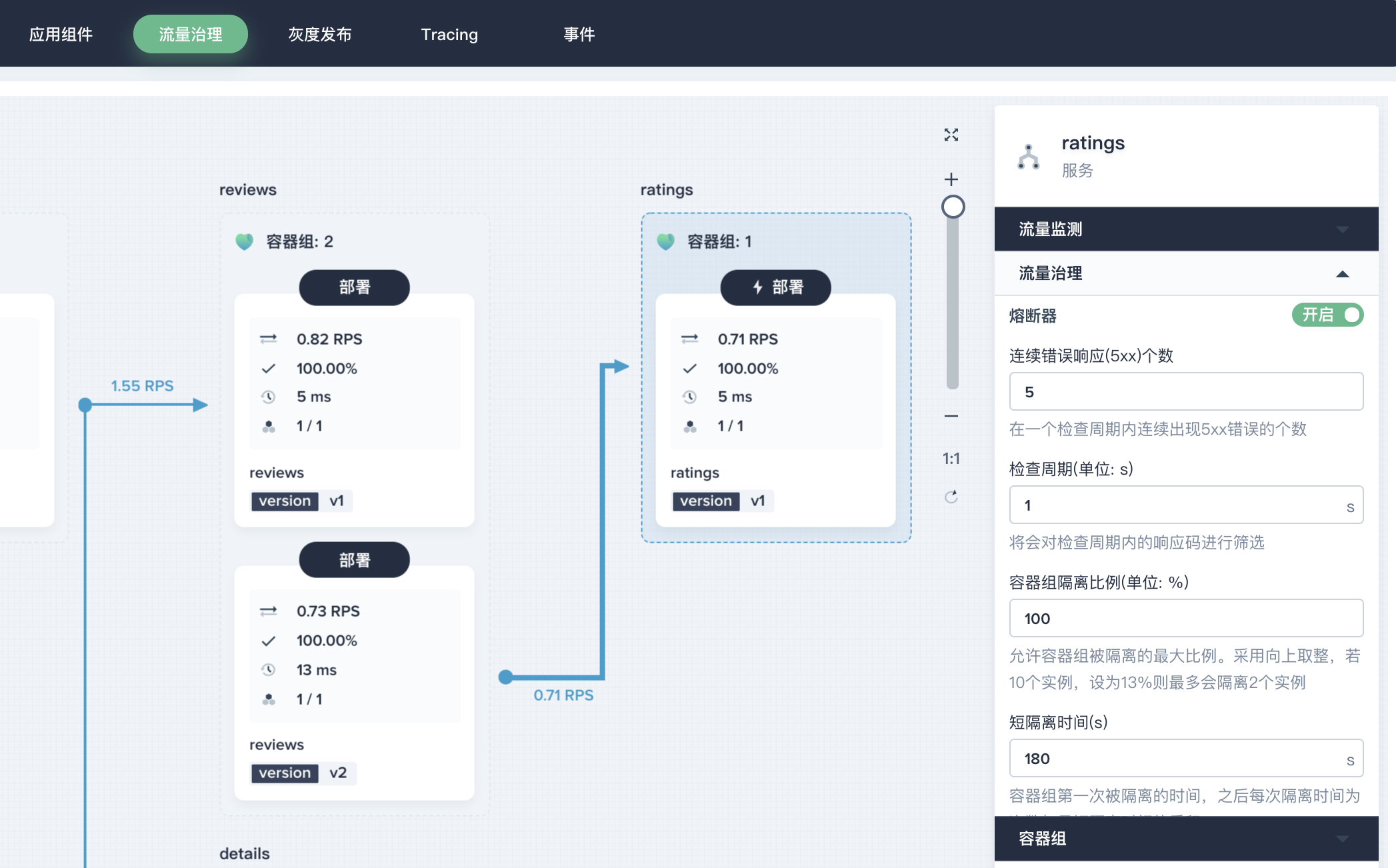Click the service icon beside ratings panel title
This screenshot has width=1396, height=868.
pyautogui.click(x=1027, y=156)
